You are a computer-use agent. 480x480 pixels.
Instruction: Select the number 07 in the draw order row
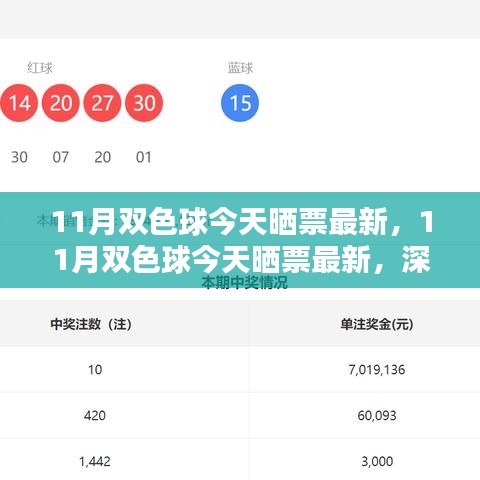click(x=61, y=157)
